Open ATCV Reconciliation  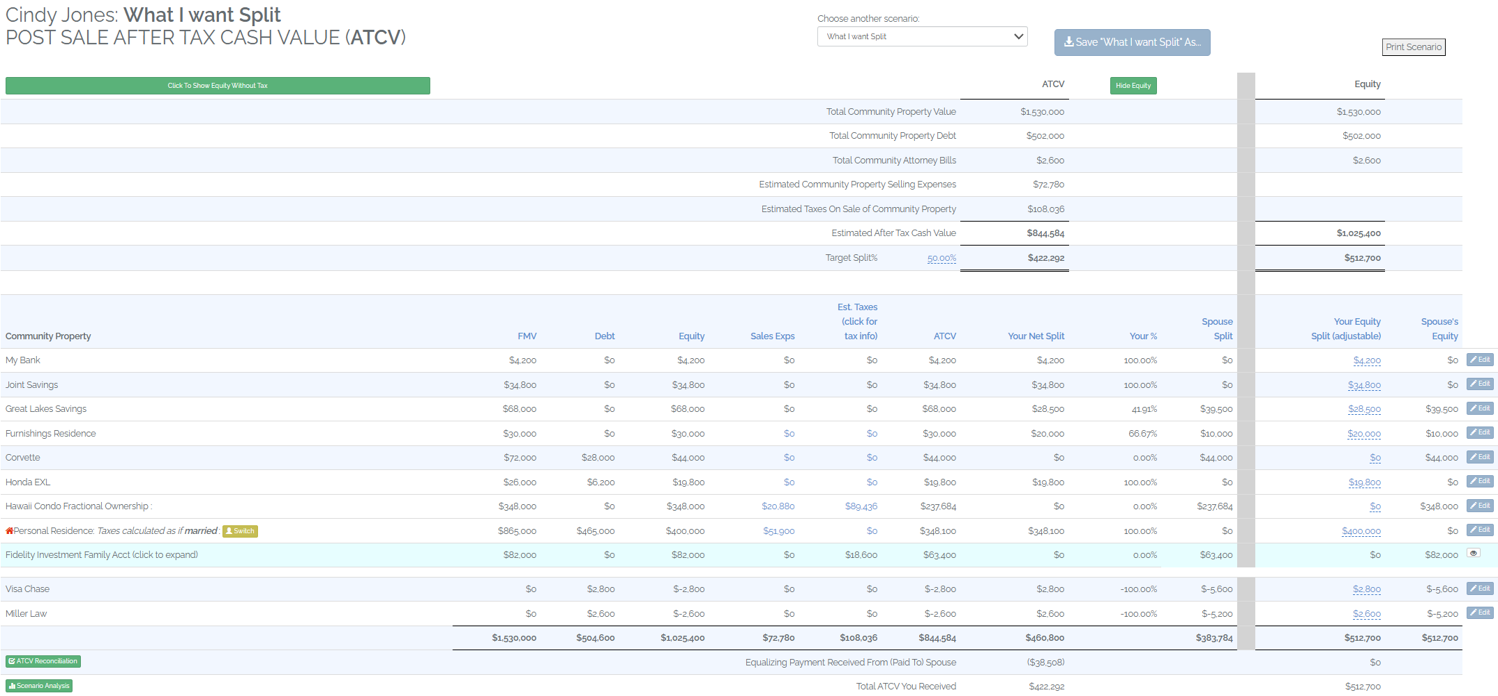pos(43,661)
